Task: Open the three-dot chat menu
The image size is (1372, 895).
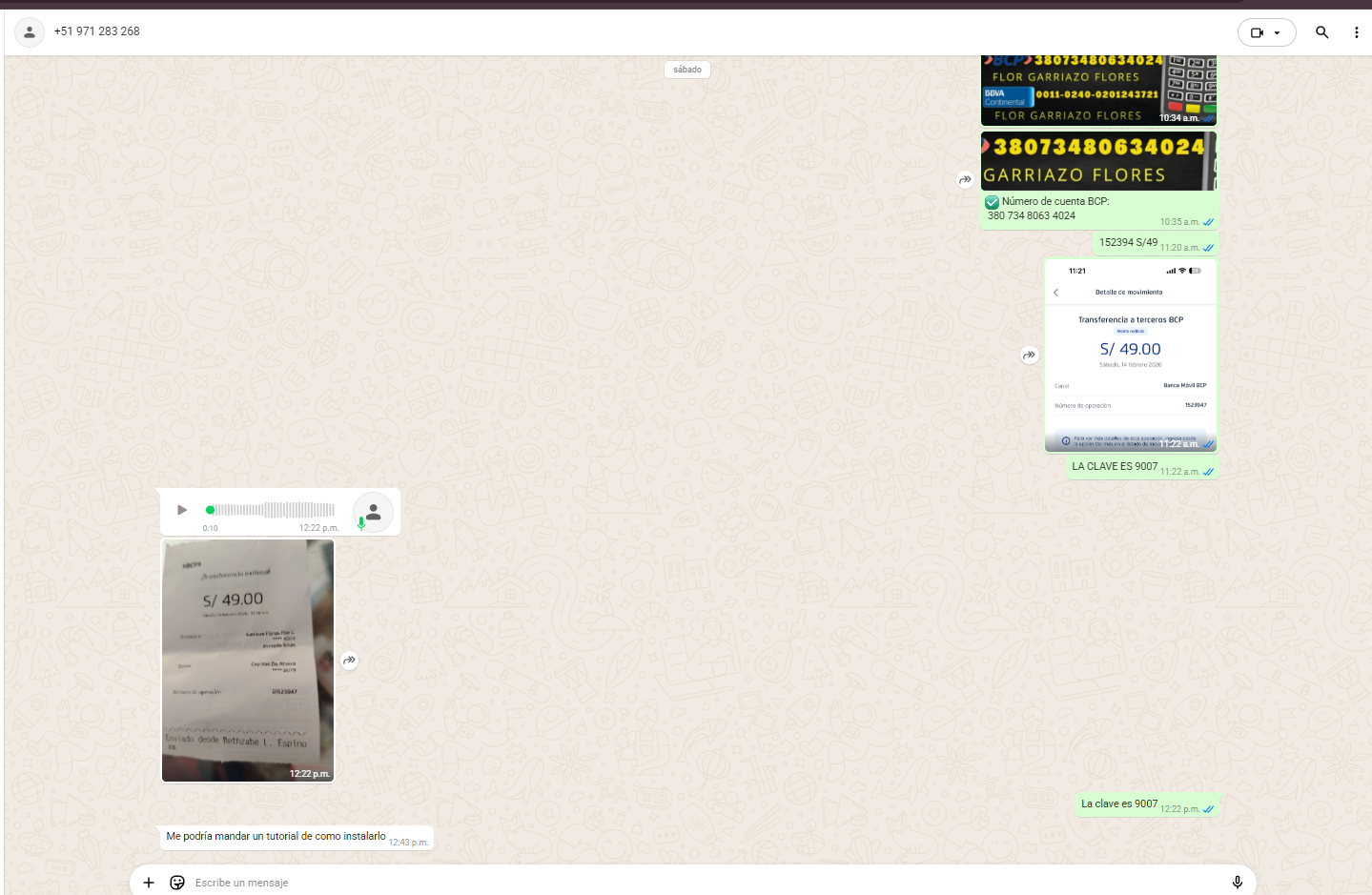Action: pyautogui.click(x=1356, y=32)
